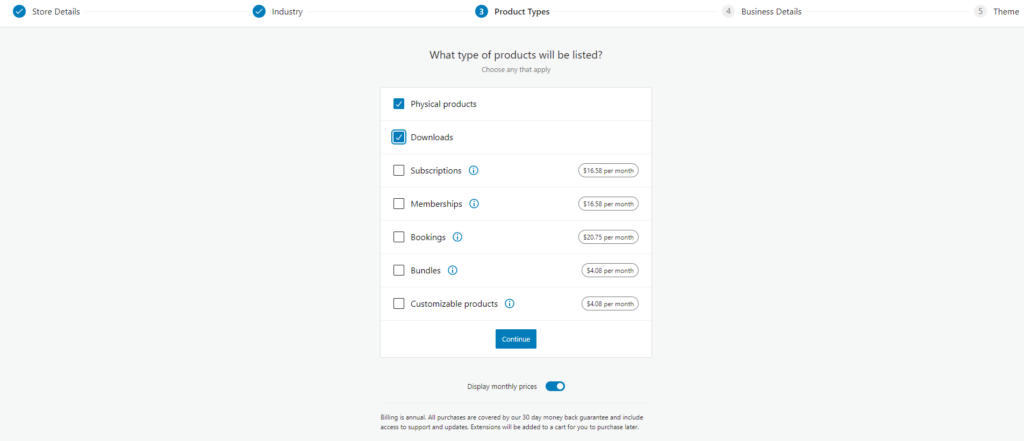The width and height of the screenshot is (1024, 441).
Task: Go to the Business Details step
Action: click(771, 12)
